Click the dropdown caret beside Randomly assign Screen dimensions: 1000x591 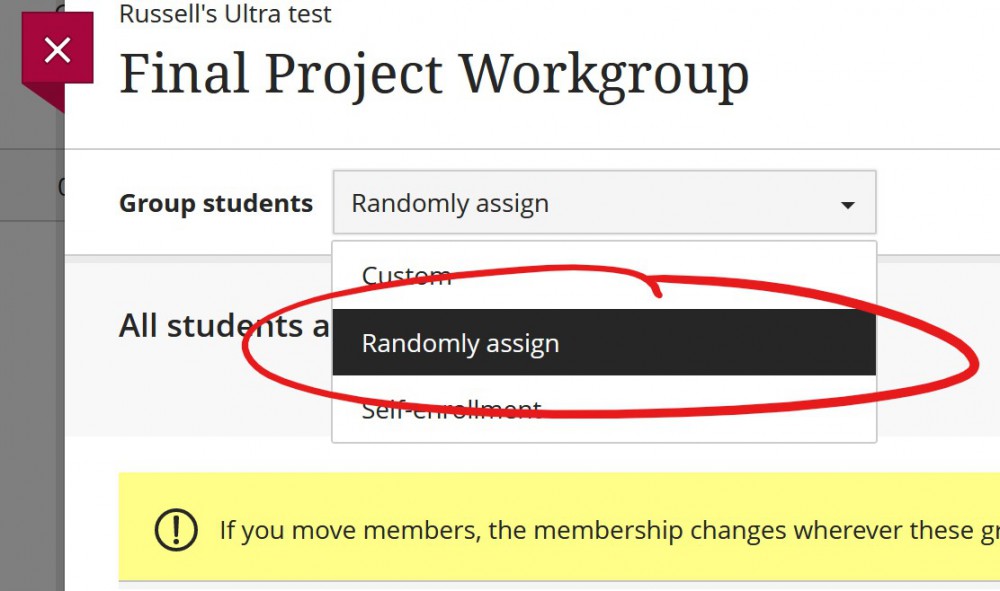848,203
